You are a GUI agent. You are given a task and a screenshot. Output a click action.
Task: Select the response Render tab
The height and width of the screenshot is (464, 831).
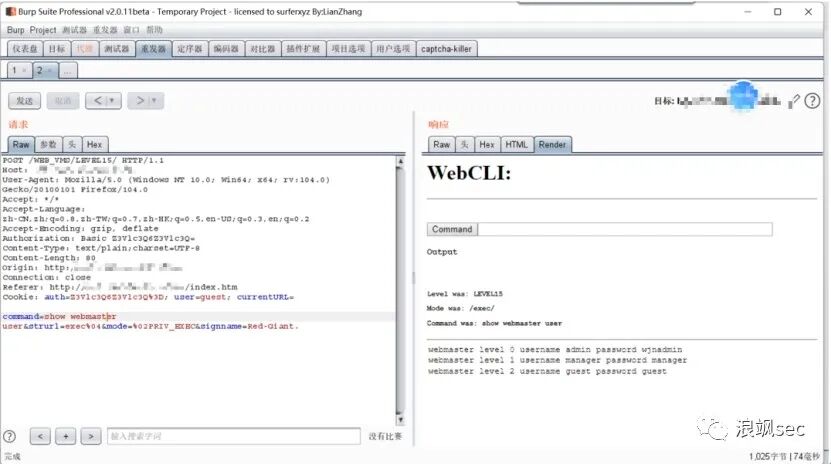point(552,145)
